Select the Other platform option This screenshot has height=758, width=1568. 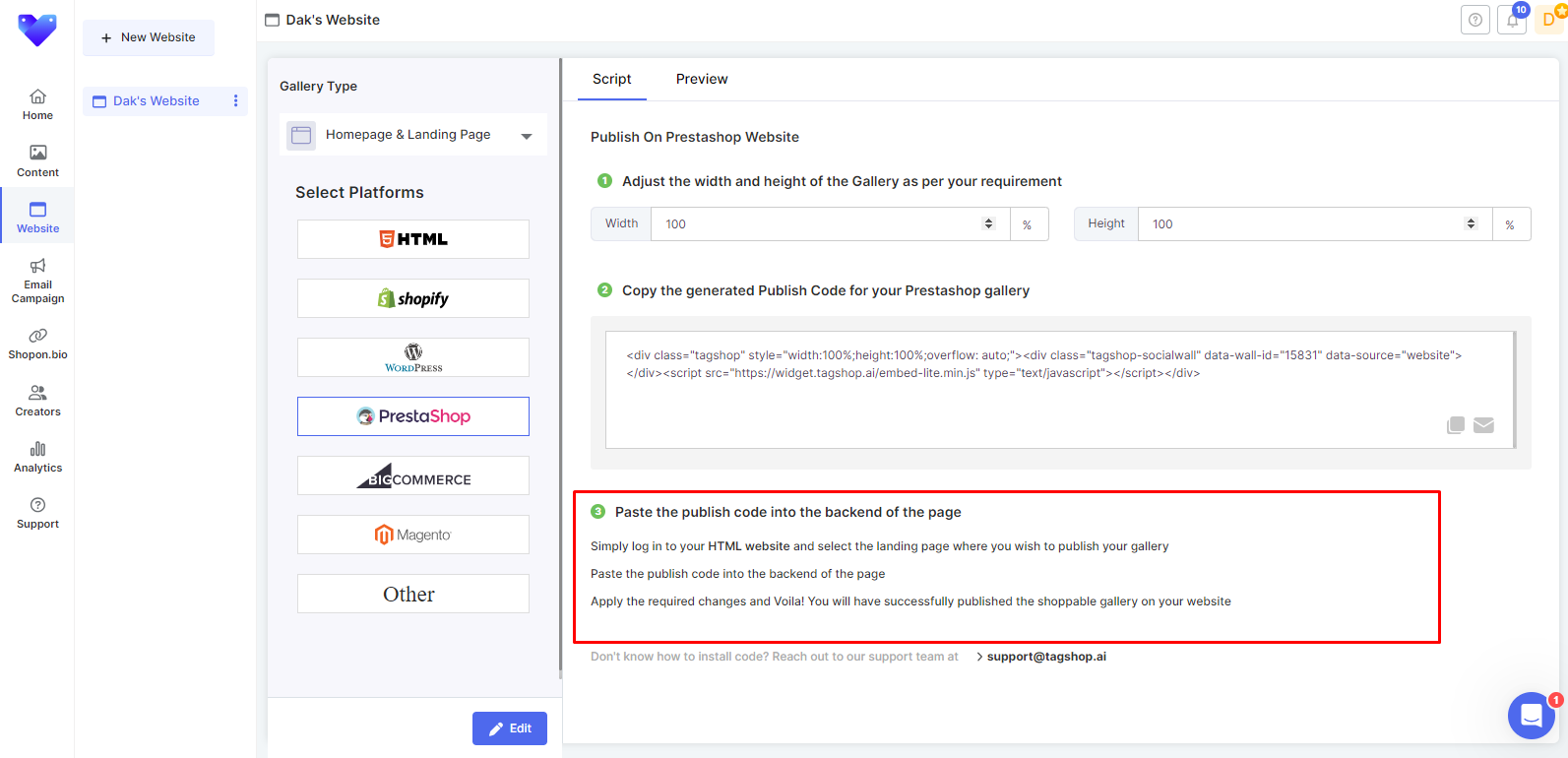[413, 594]
